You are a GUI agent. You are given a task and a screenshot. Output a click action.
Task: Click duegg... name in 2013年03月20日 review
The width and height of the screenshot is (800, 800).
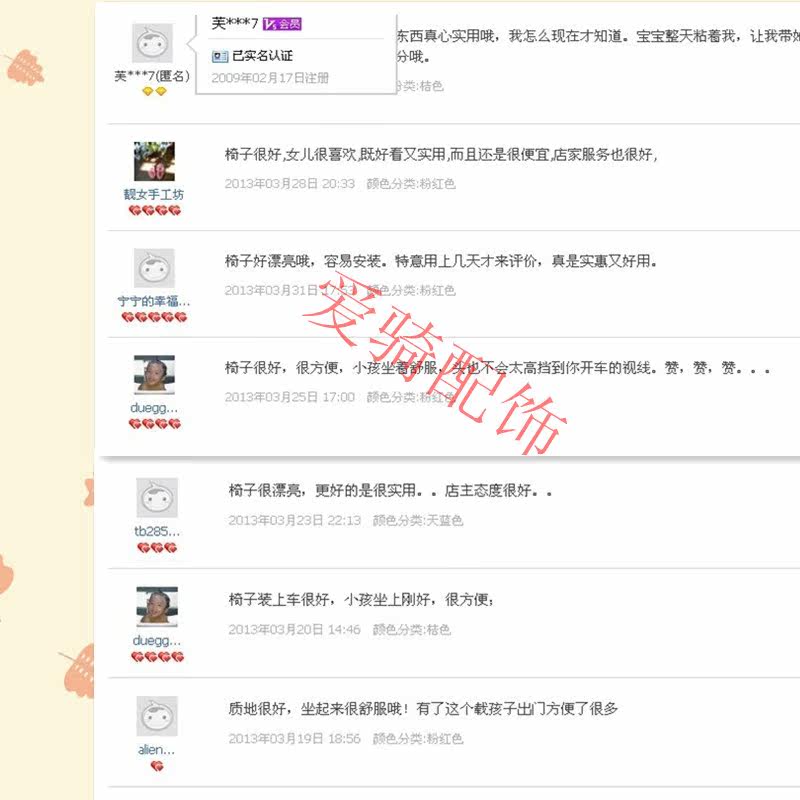[157, 640]
